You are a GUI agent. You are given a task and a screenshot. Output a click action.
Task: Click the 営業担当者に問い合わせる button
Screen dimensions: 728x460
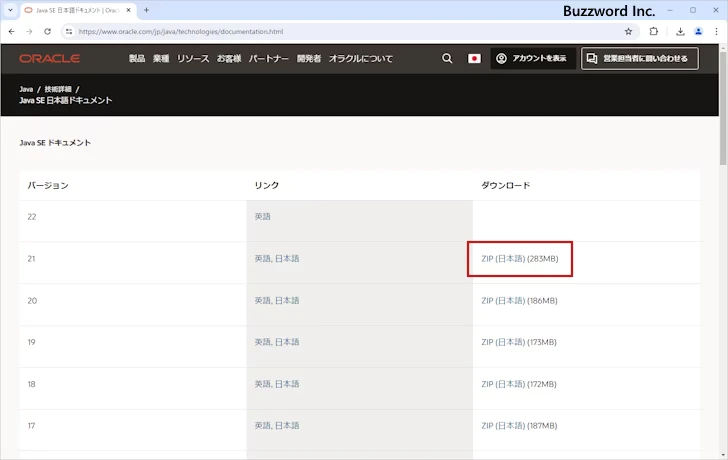pos(640,58)
